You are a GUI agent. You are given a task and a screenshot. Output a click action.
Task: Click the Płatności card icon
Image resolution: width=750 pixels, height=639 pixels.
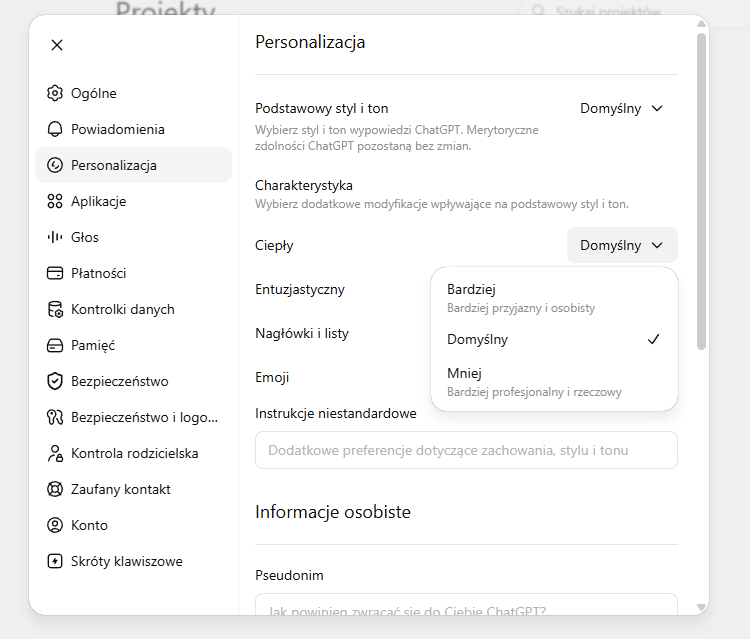tap(55, 273)
